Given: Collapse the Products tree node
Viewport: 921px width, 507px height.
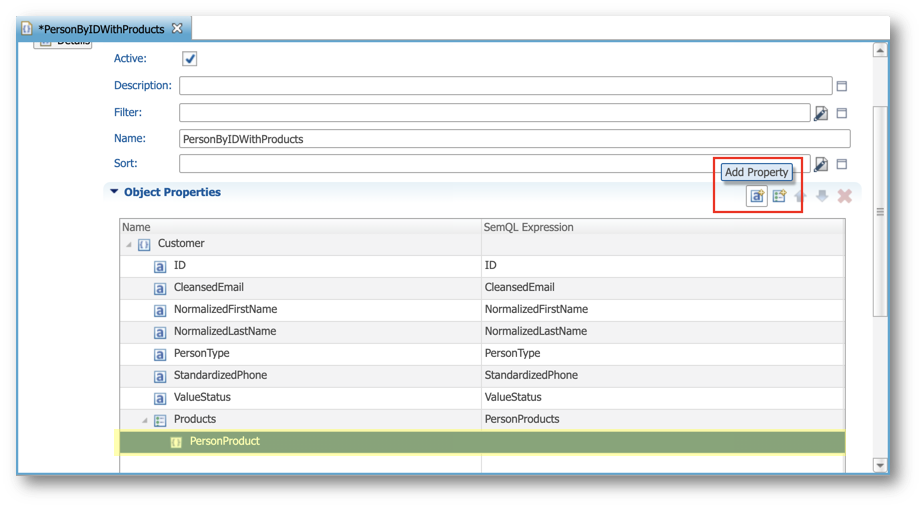Looking at the screenshot, I should coord(145,420).
